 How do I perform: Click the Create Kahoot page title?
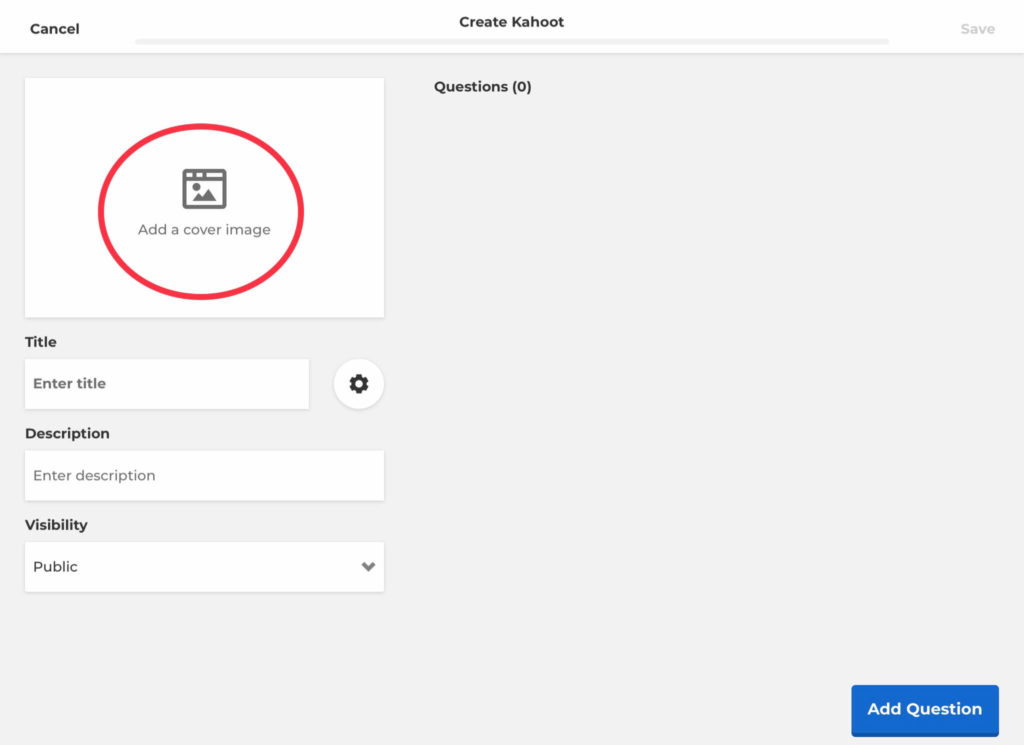click(x=511, y=22)
